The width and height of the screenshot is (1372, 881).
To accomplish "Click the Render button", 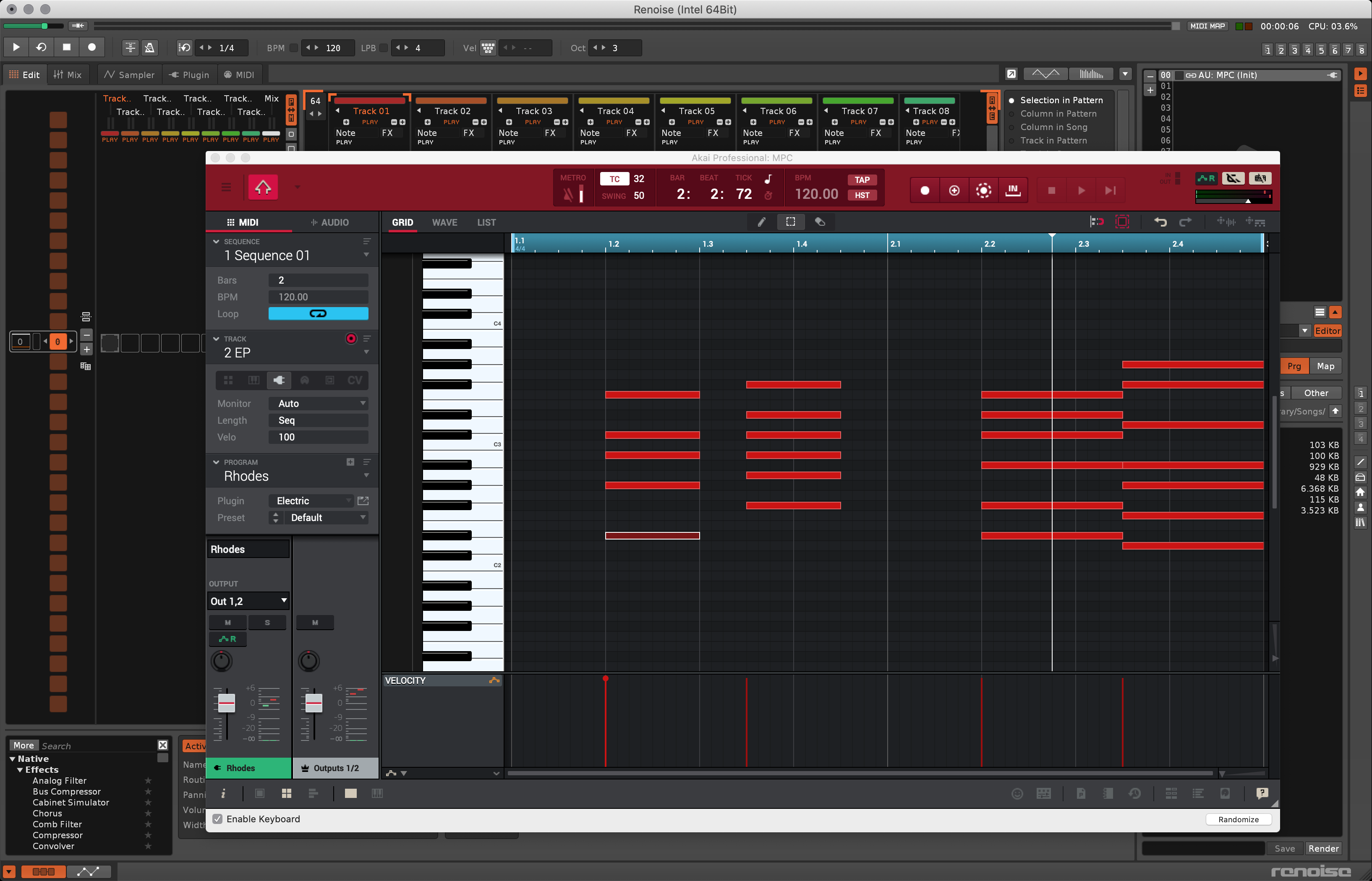I will [x=1323, y=848].
